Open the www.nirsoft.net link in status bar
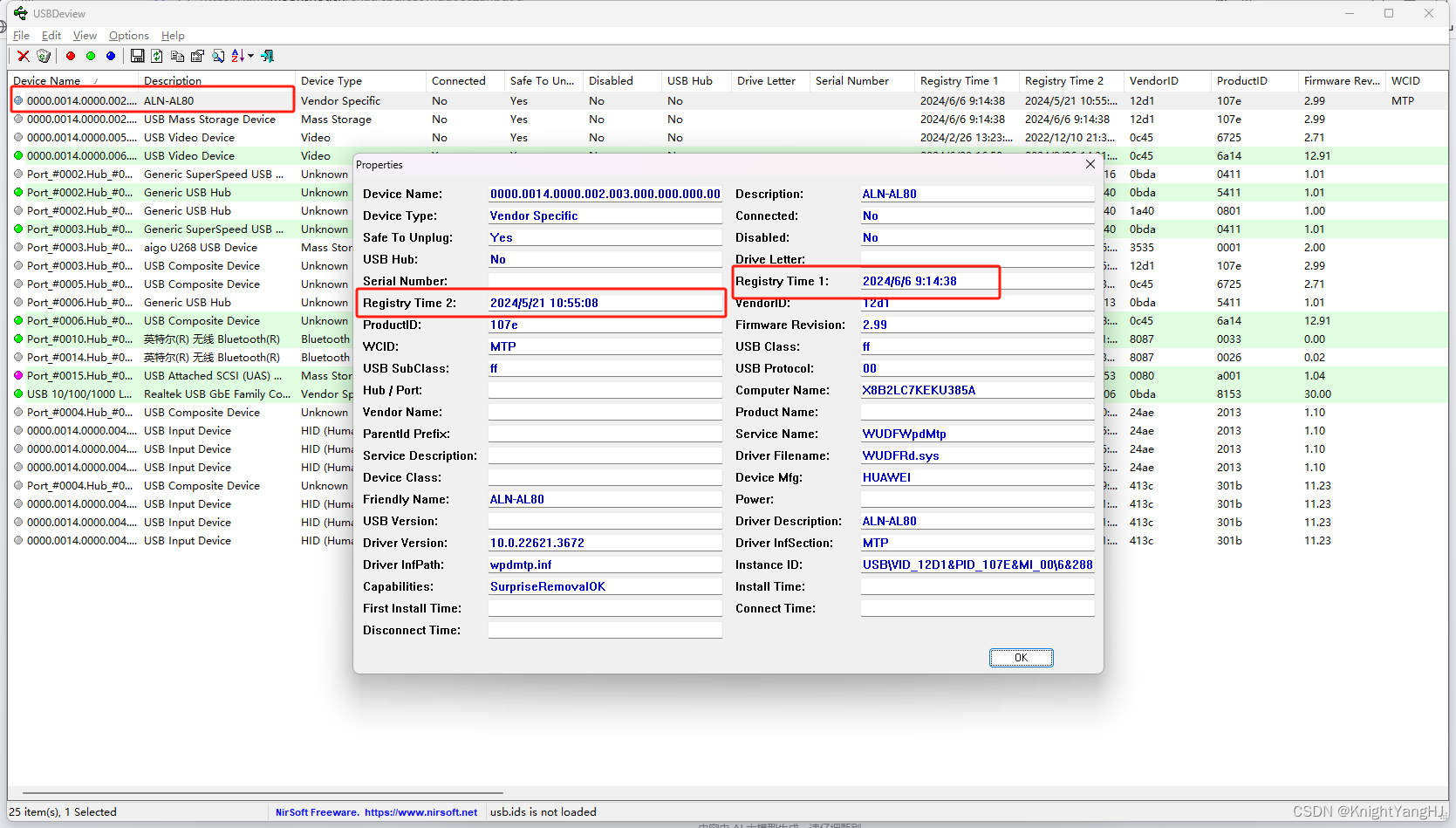The image size is (1456, 828). pyautogui.click(x=420, y=812)
